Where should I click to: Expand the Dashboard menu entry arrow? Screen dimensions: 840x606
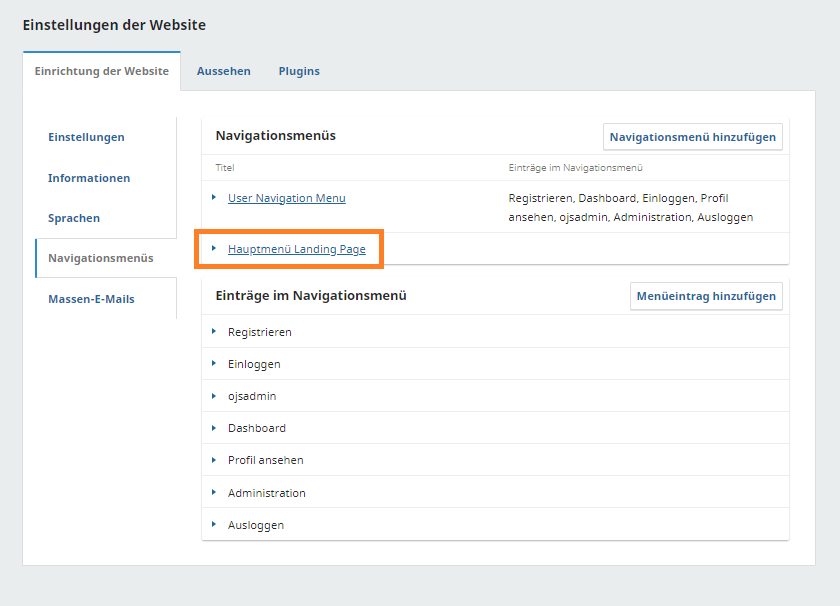214,428
